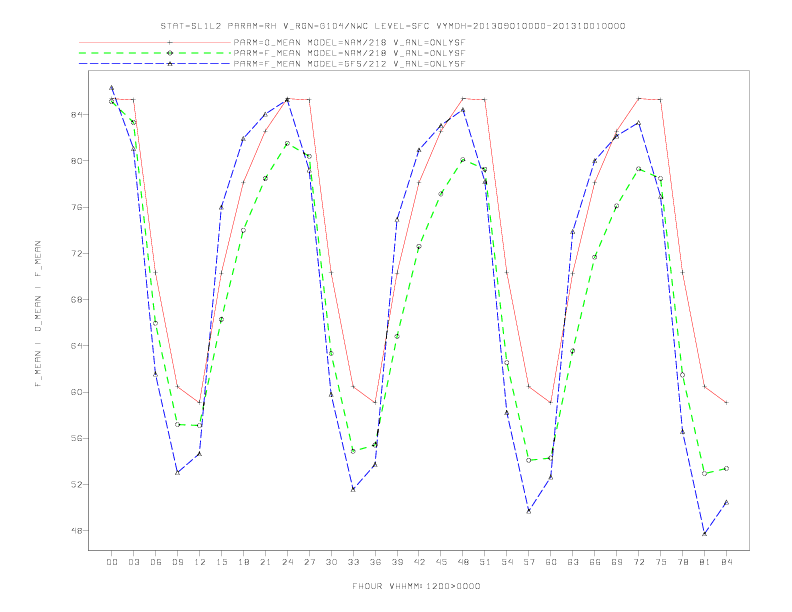Click blue GFS triangle marker at hour 81

[x=705, y=534]
